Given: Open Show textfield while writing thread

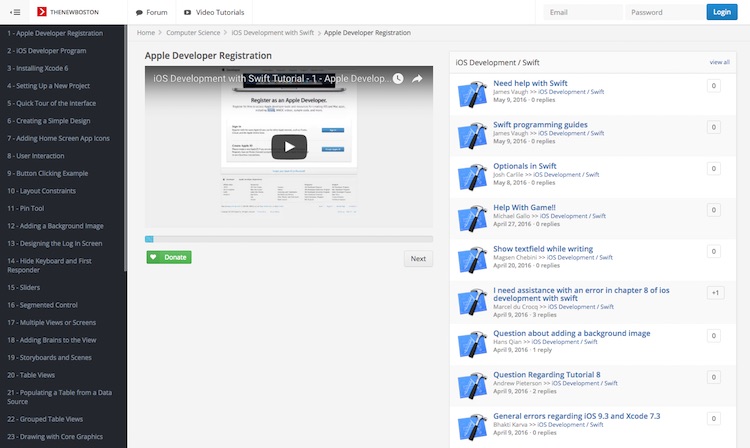Looking at the screenshot, I should (x=543, y=249).
